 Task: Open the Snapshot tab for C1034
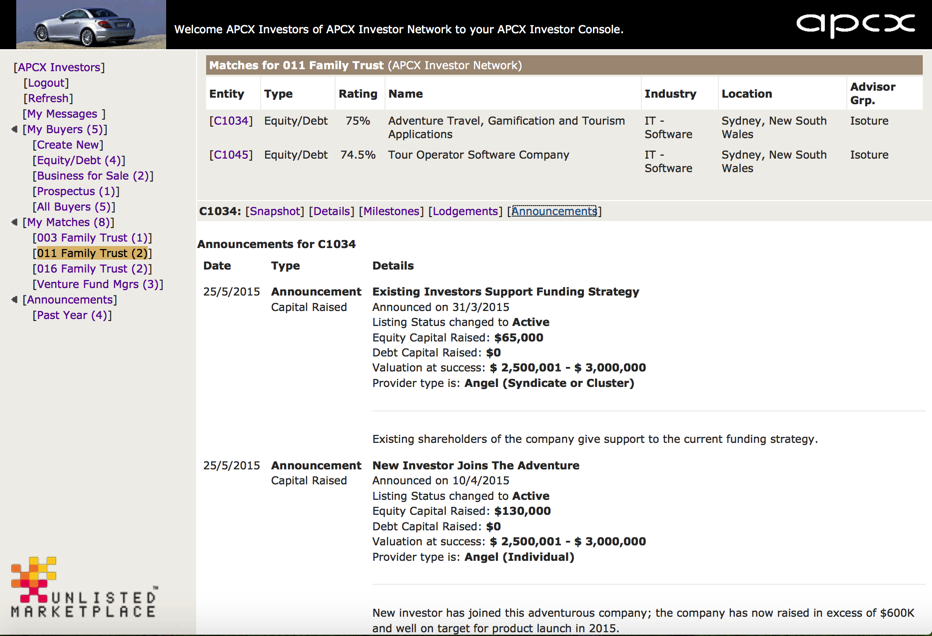coord(275,212)
